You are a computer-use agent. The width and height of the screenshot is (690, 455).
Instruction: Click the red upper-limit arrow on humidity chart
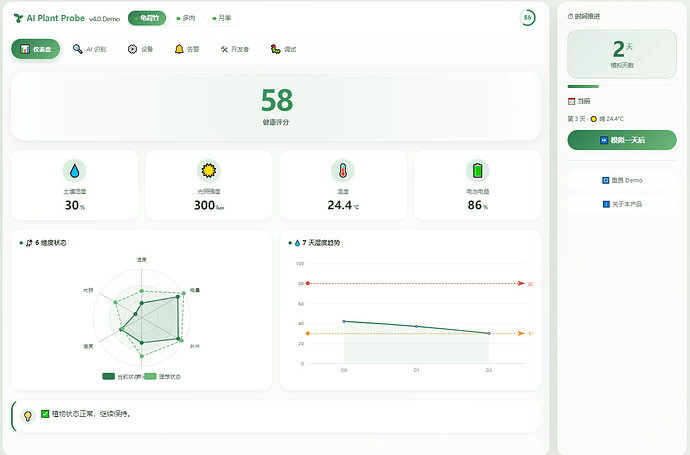(521, 283)
